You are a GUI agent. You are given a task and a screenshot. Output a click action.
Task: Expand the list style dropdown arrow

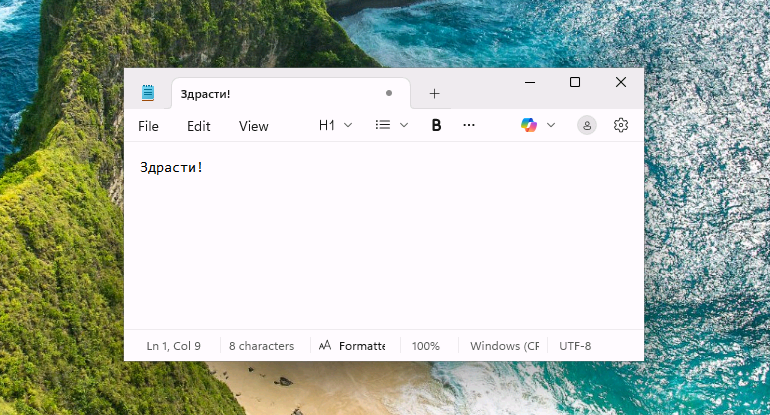click(x=404, y=125)
